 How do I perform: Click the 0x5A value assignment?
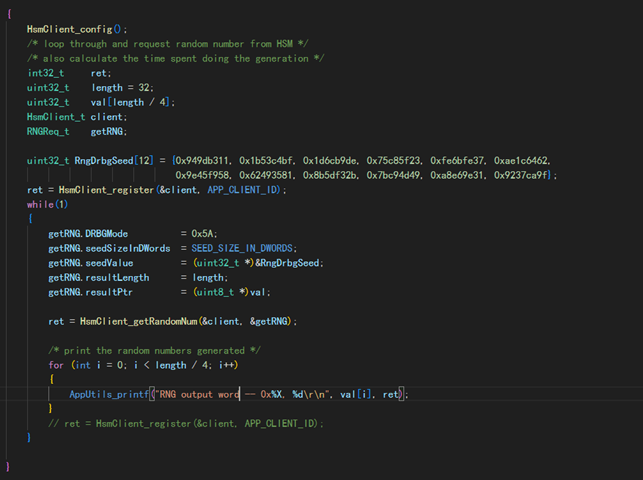point(202,234)
